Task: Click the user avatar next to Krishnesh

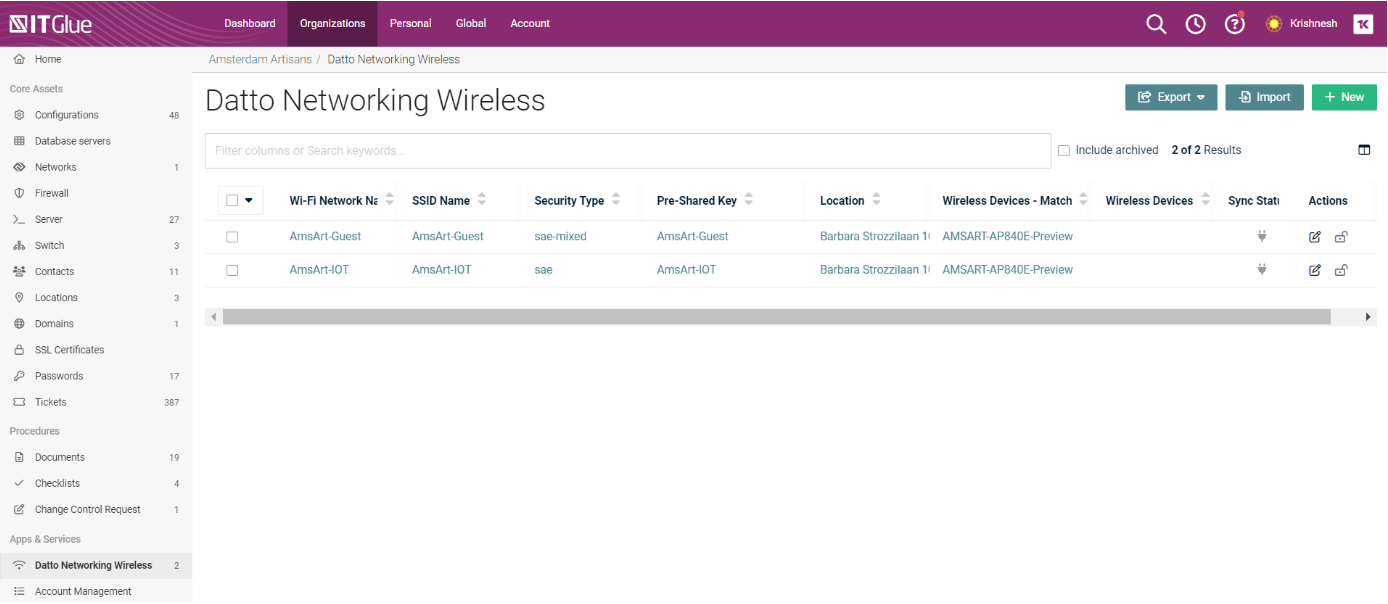Action: 1274,24
